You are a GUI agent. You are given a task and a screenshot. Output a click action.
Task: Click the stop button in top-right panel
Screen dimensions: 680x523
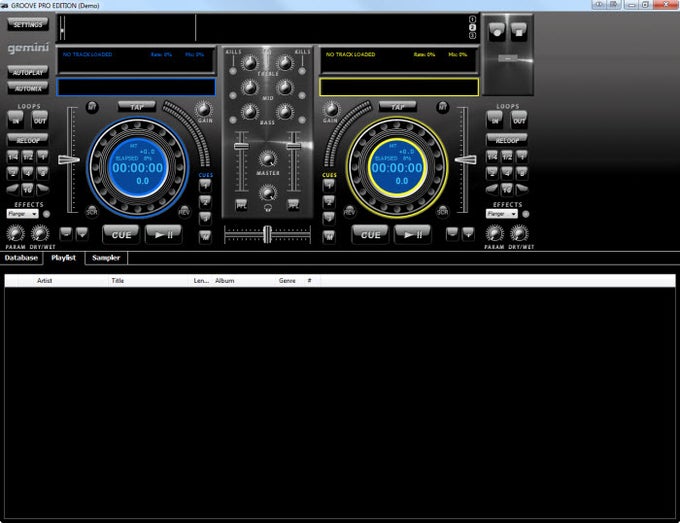(x=519, y=32)
